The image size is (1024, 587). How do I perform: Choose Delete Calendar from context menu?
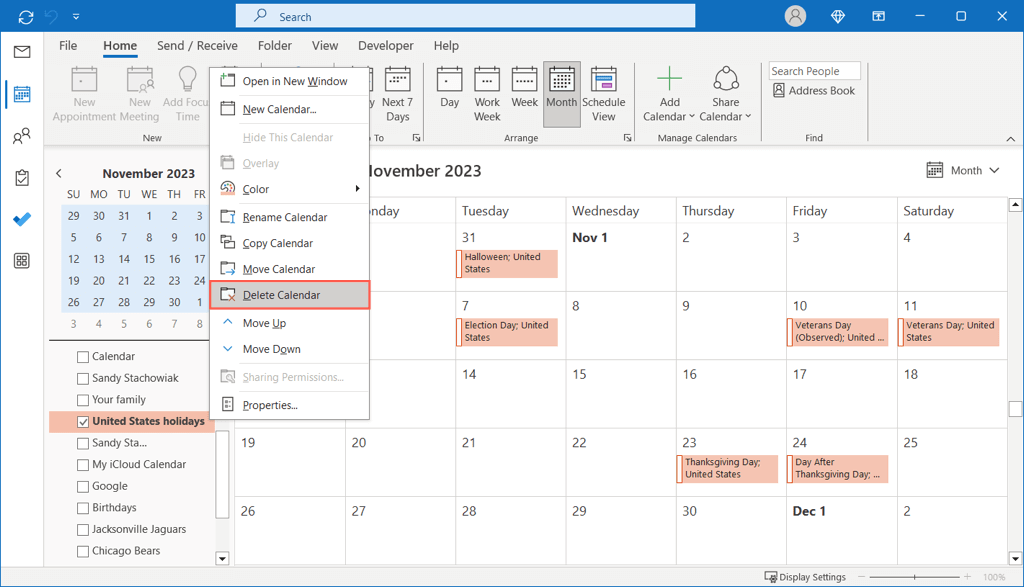289,294
